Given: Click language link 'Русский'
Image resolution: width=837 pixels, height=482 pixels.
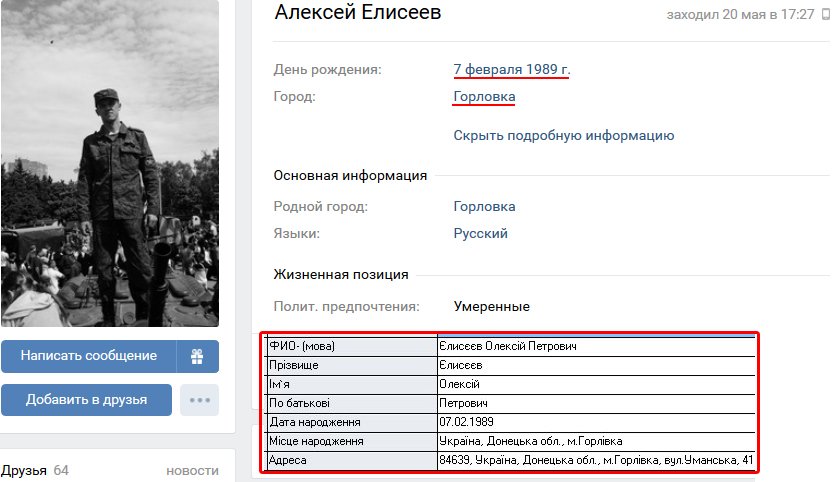Looking at the screenshot, I should click(x=480, y=234).
